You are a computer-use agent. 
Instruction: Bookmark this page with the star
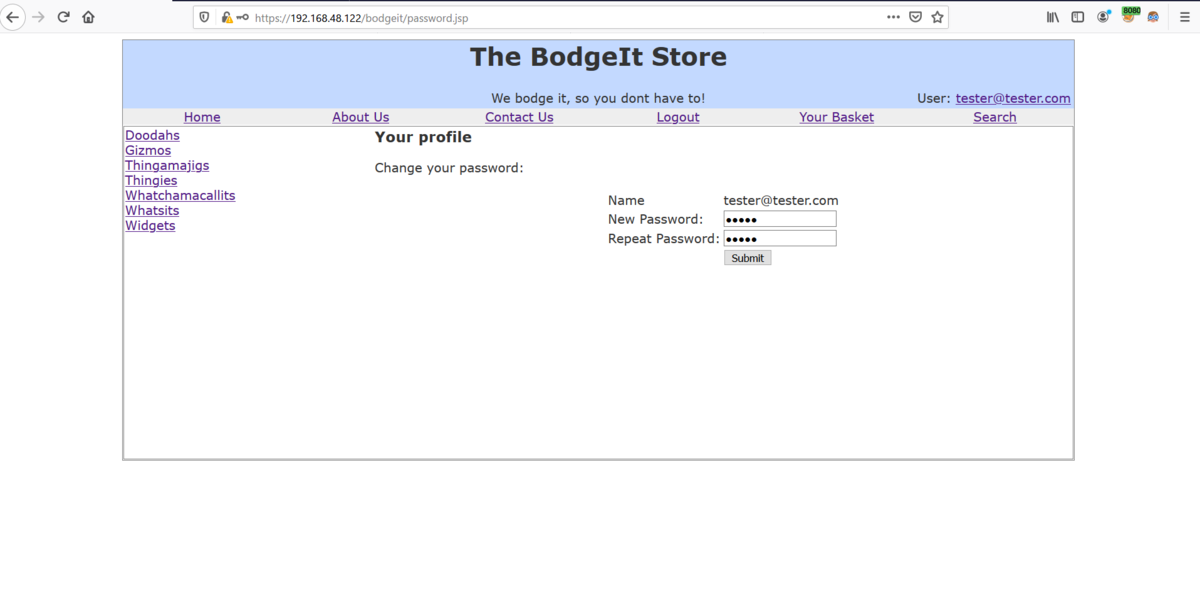(x=937, y=17)
